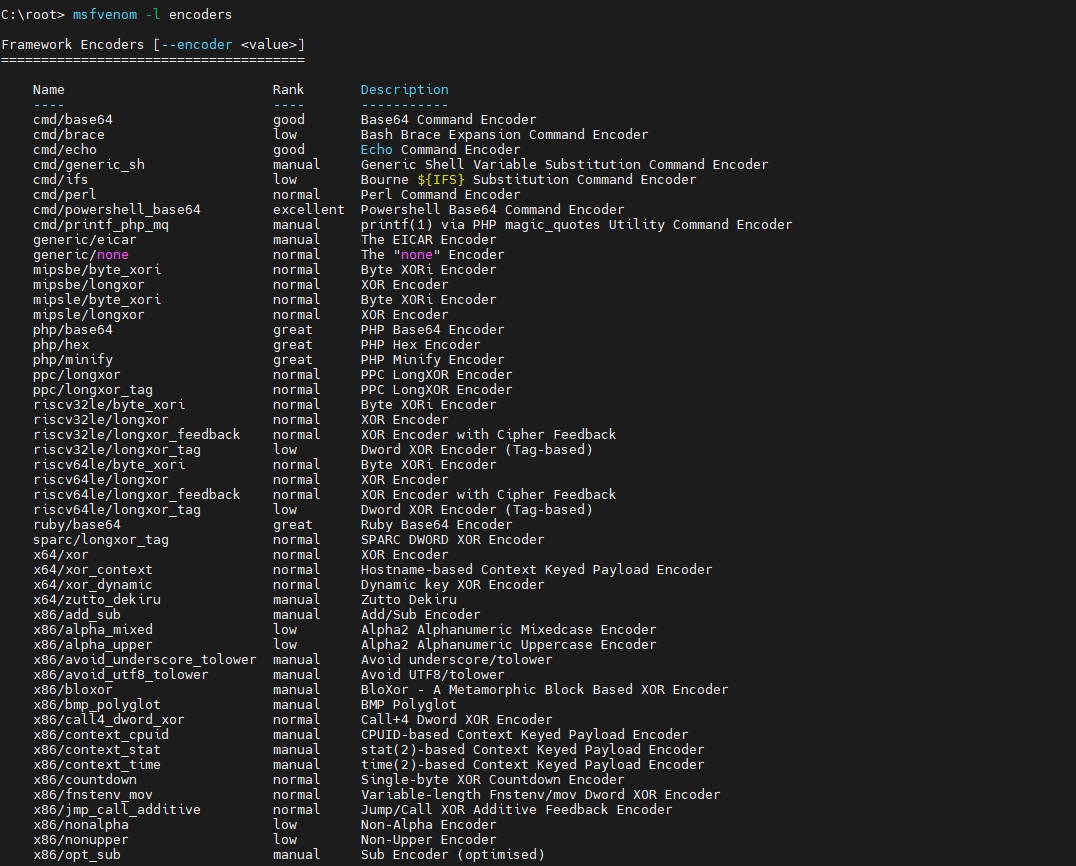This screenshot has width=1076, height=866.
Task: Click the encoder name 'x86/countdown'
Action: [x=85, y=780]
